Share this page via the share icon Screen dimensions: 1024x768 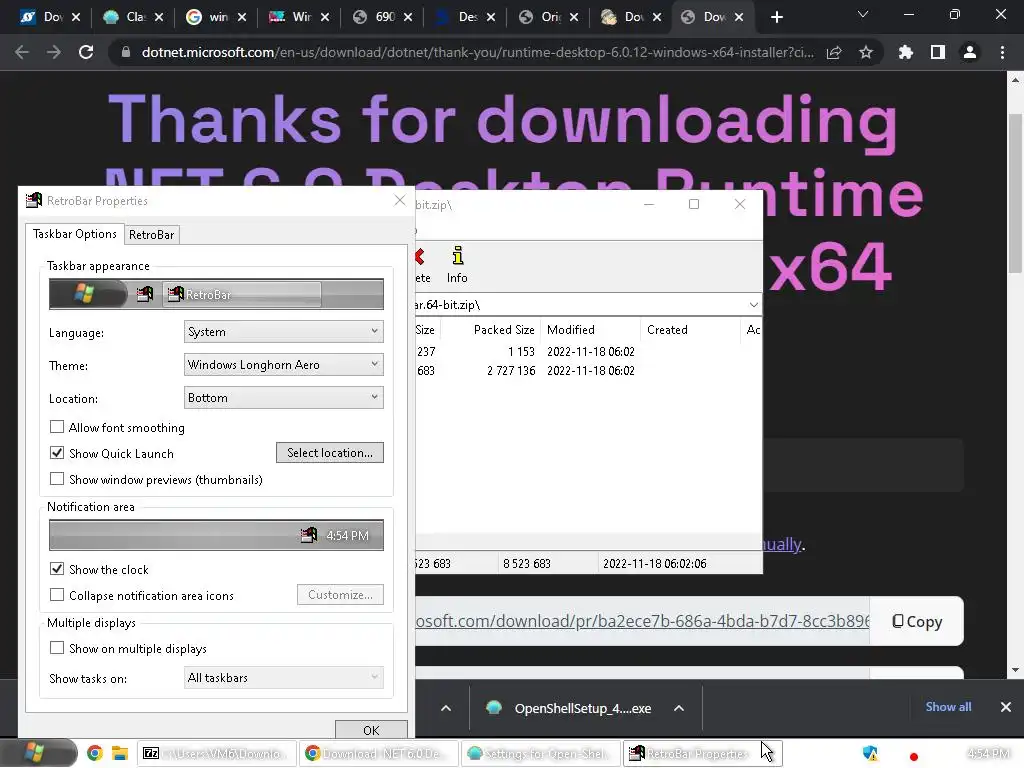834,52
